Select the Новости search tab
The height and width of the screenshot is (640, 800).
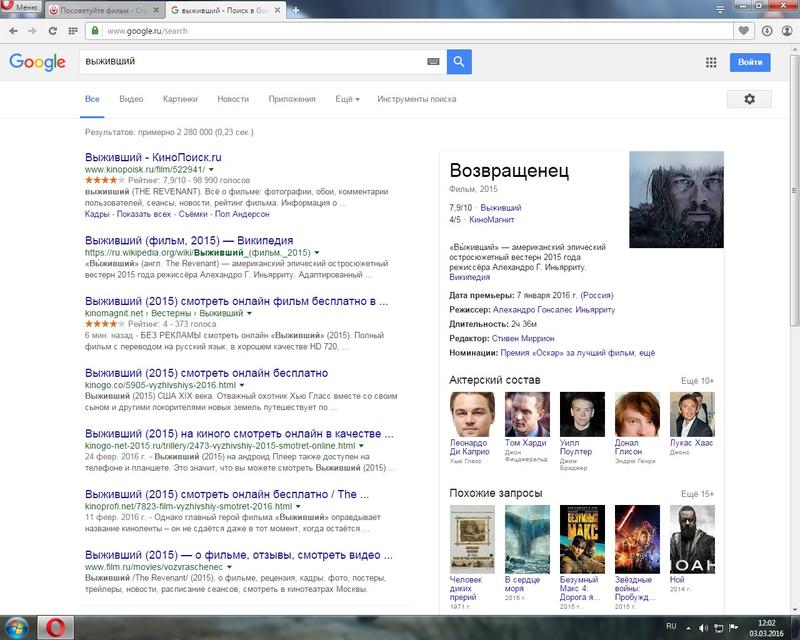[233, 99]
